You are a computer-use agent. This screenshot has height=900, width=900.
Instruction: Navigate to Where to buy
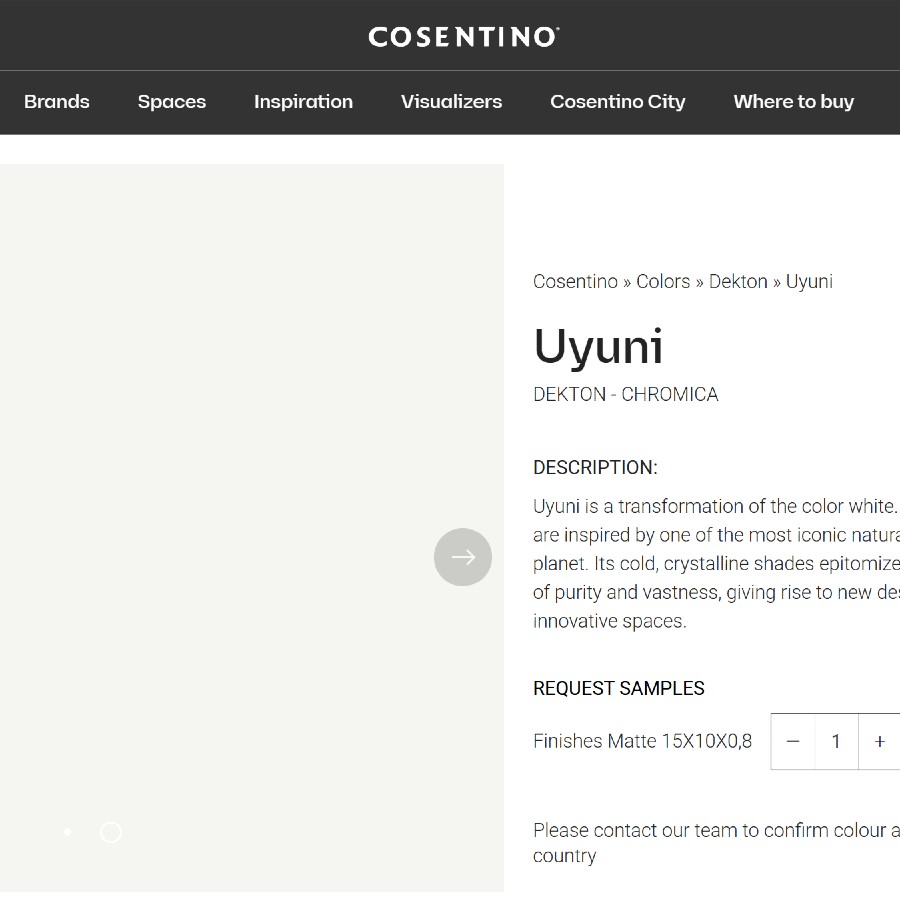click(793, 102)
